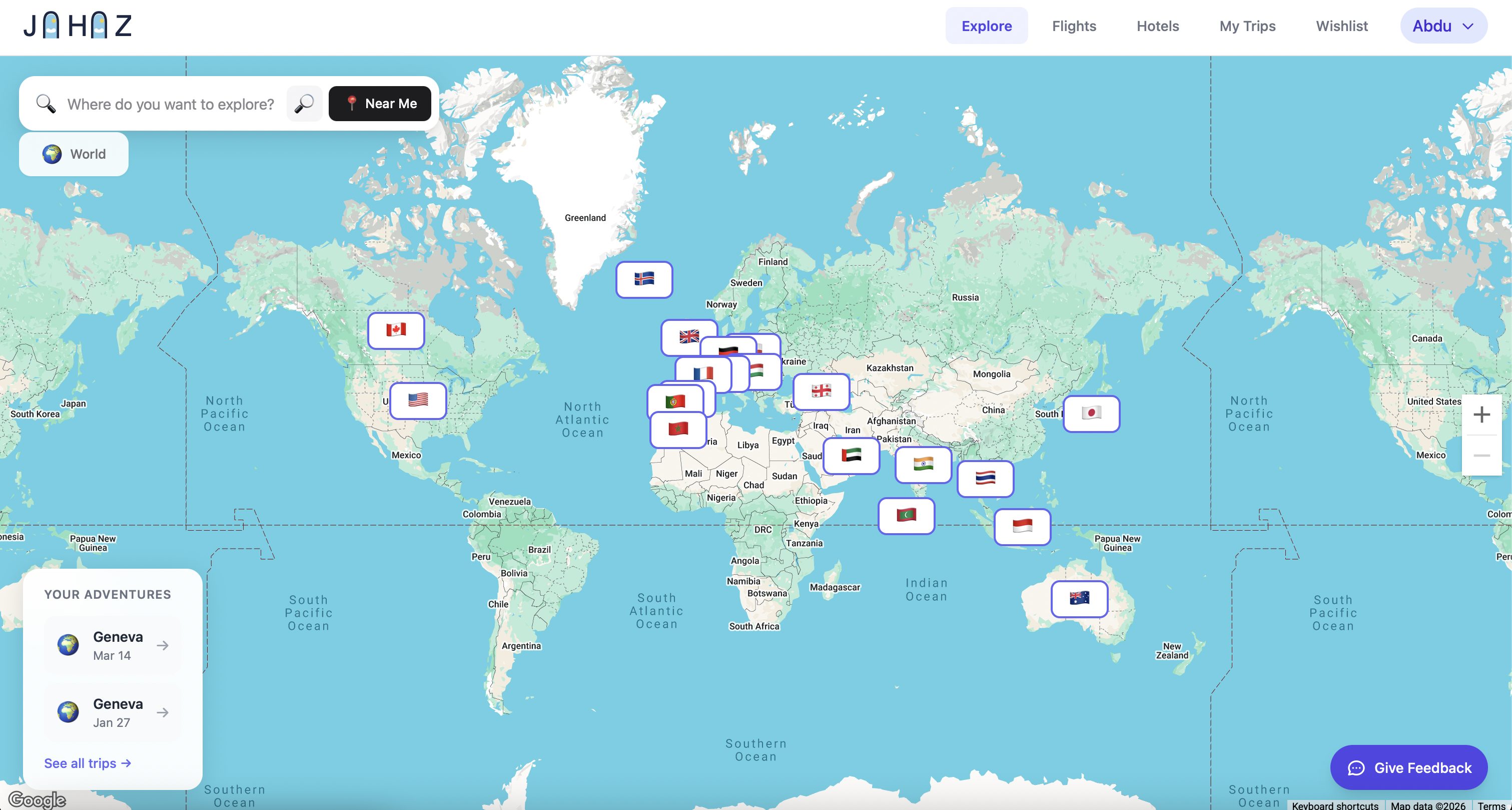Select the United Kingdom flag marker
1512x810 pixels.
coord(688,336)
